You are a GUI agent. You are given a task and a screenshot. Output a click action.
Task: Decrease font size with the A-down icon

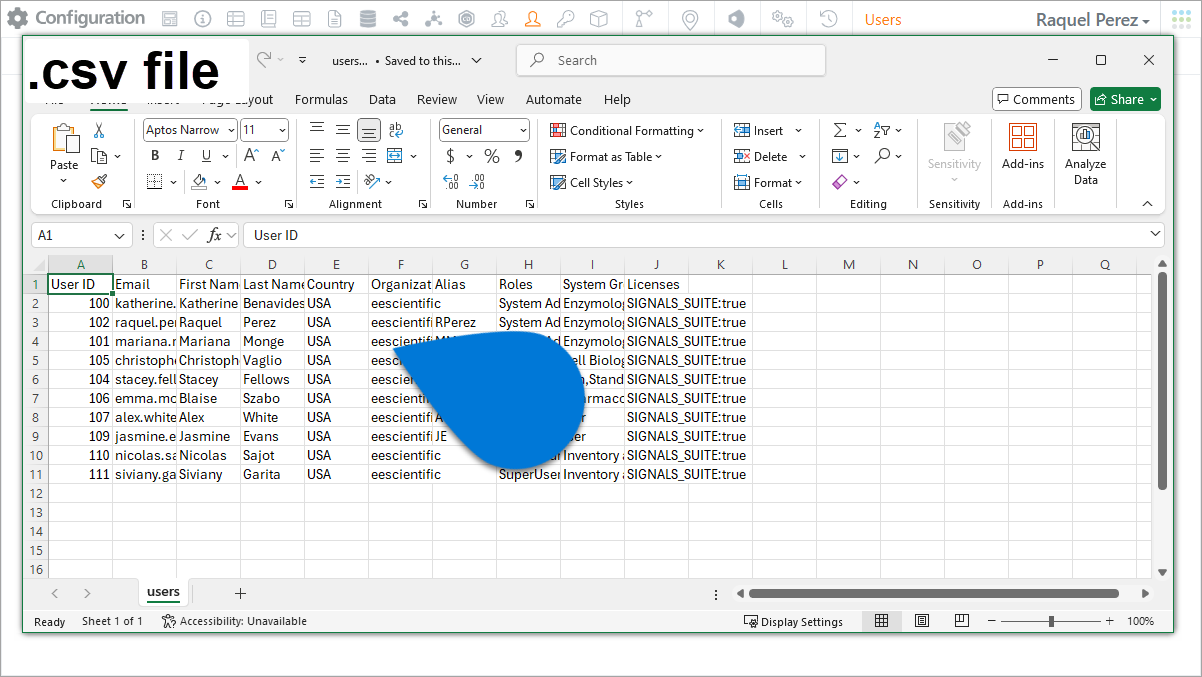[278, 156]
